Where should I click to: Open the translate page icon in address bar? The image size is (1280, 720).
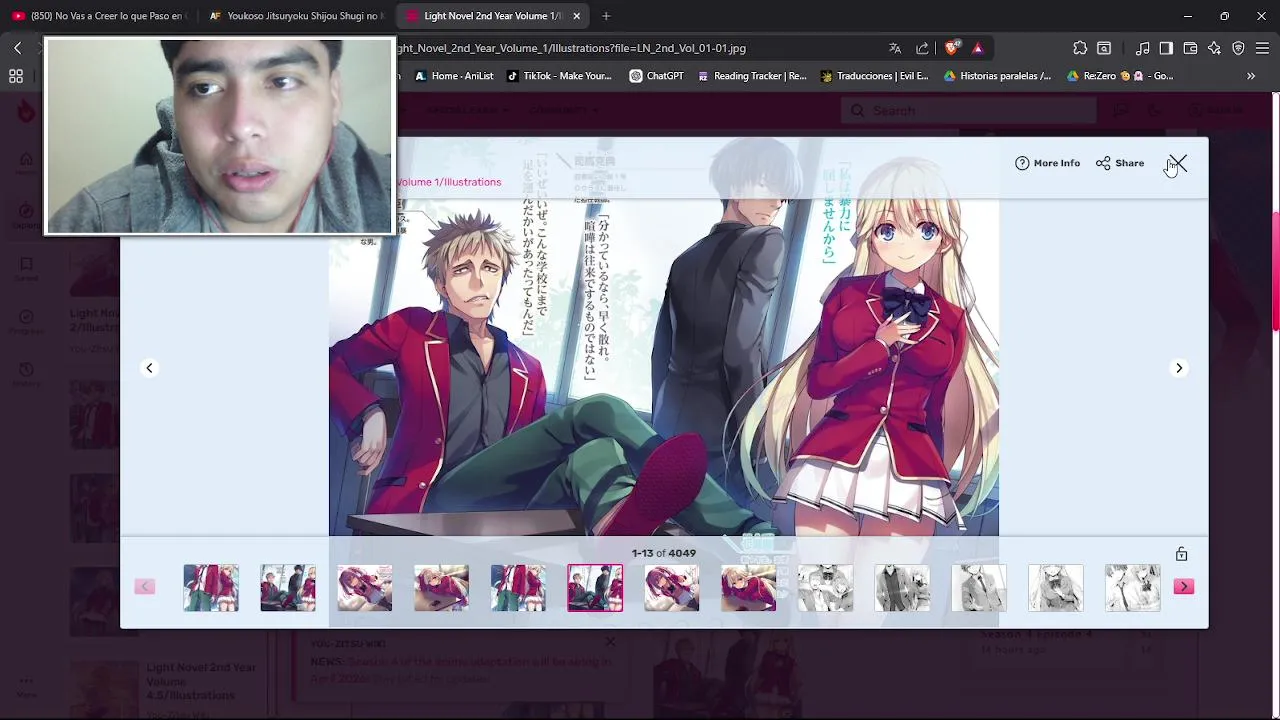(x=895, y=48)
